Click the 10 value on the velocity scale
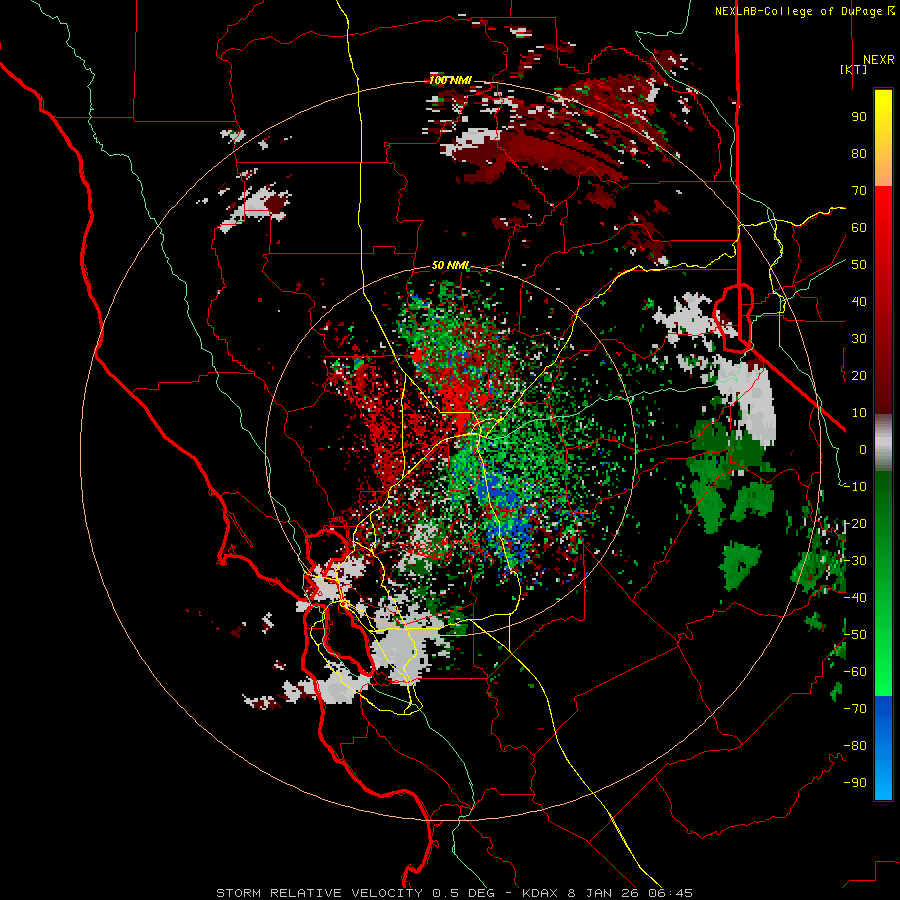The width and height of the screenshot is (900, 900). [x=859, y=413]
